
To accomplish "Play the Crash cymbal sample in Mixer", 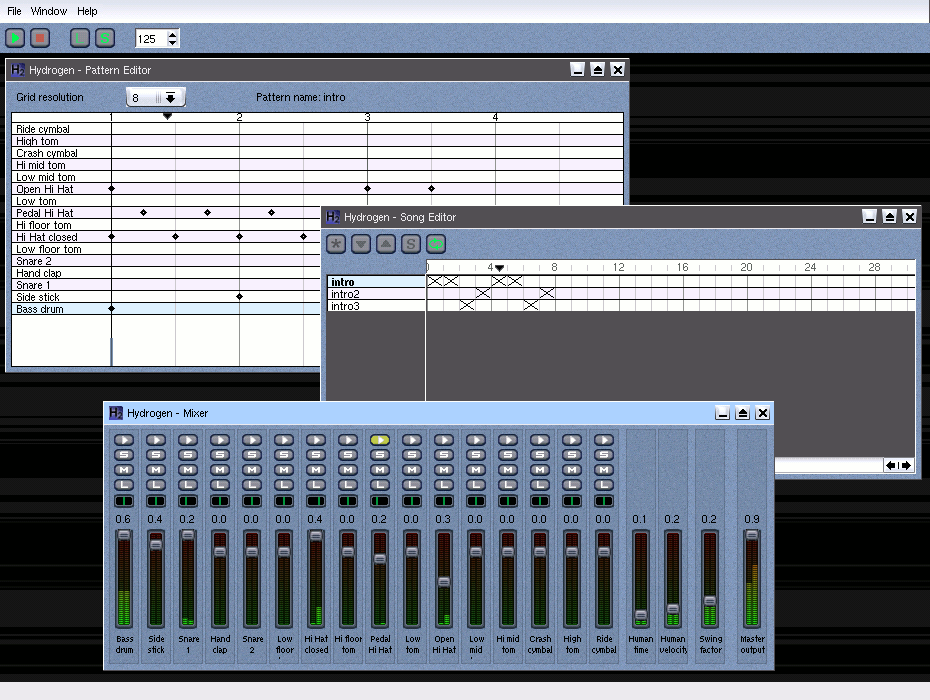I will tap(540, 440).
